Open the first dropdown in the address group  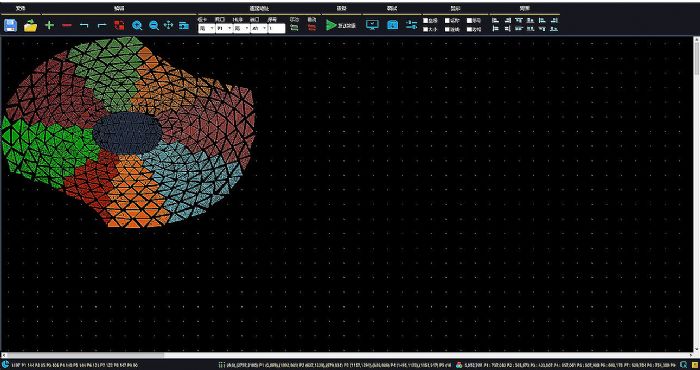(x=206, y=29)
